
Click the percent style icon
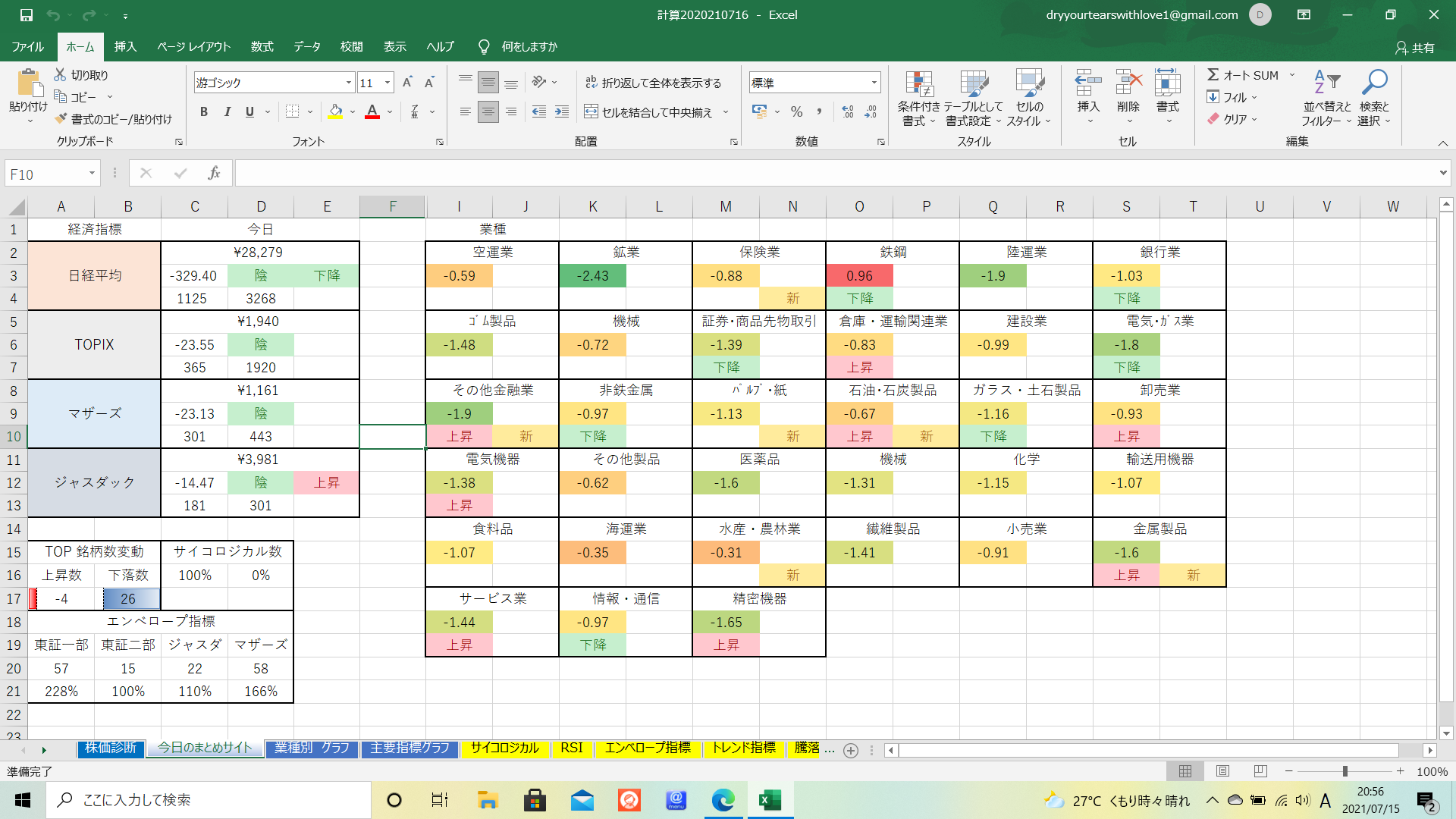tap(796, 112)
